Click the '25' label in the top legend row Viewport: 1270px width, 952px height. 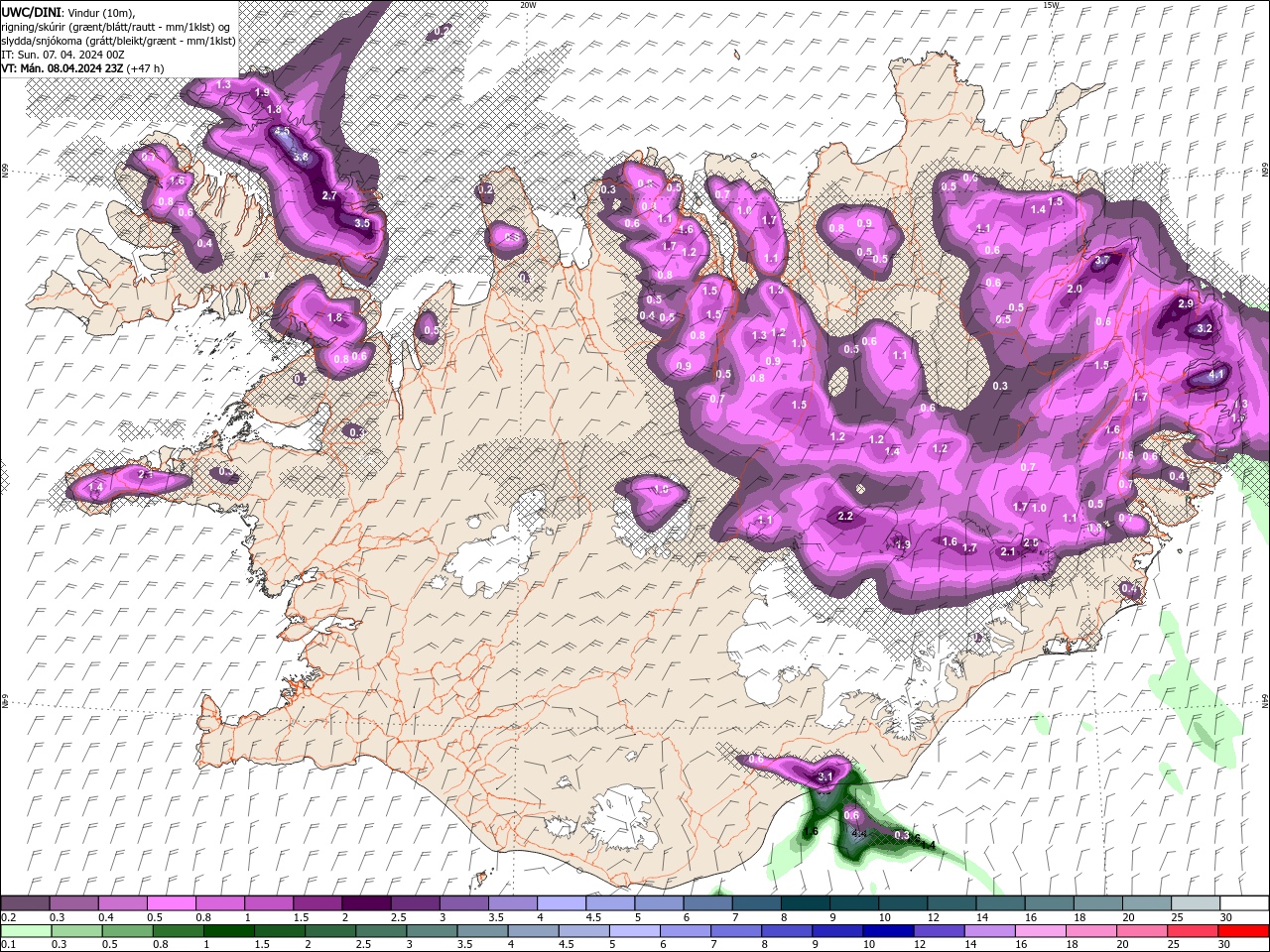point(1178,917)
